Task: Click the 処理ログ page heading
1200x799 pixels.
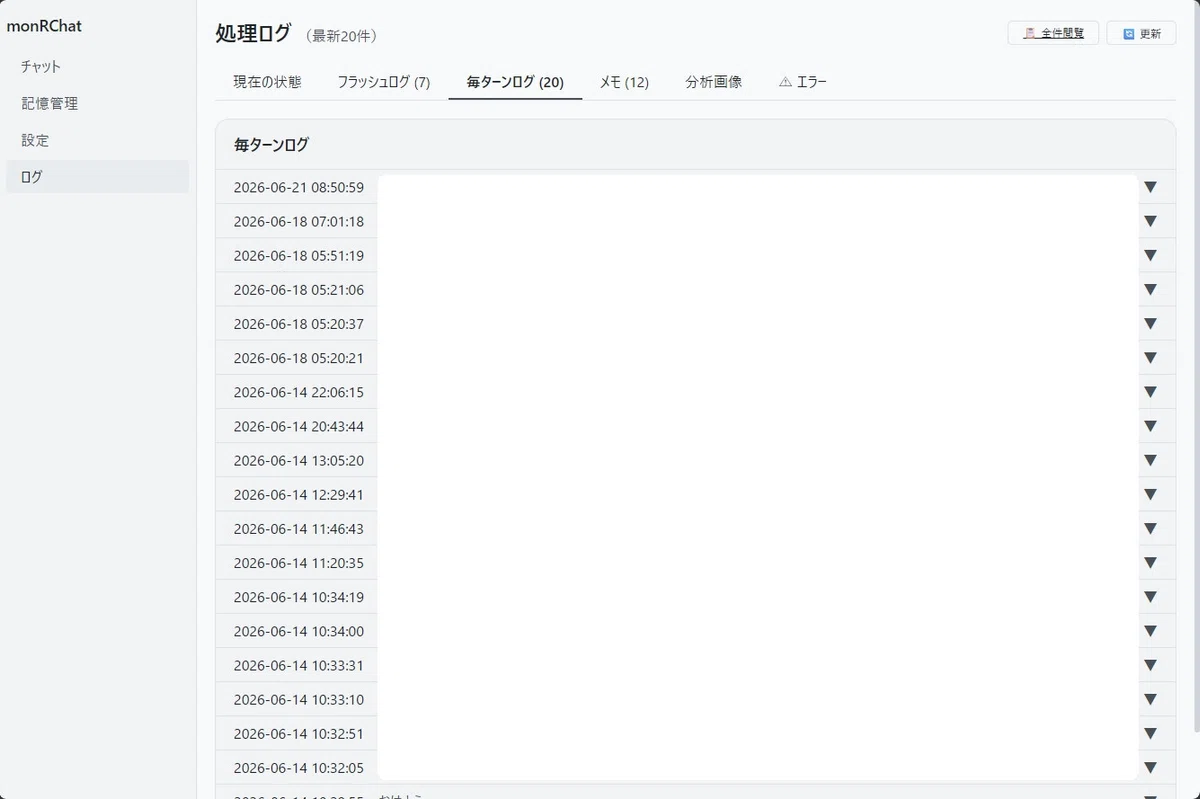Action: point(253,33)
